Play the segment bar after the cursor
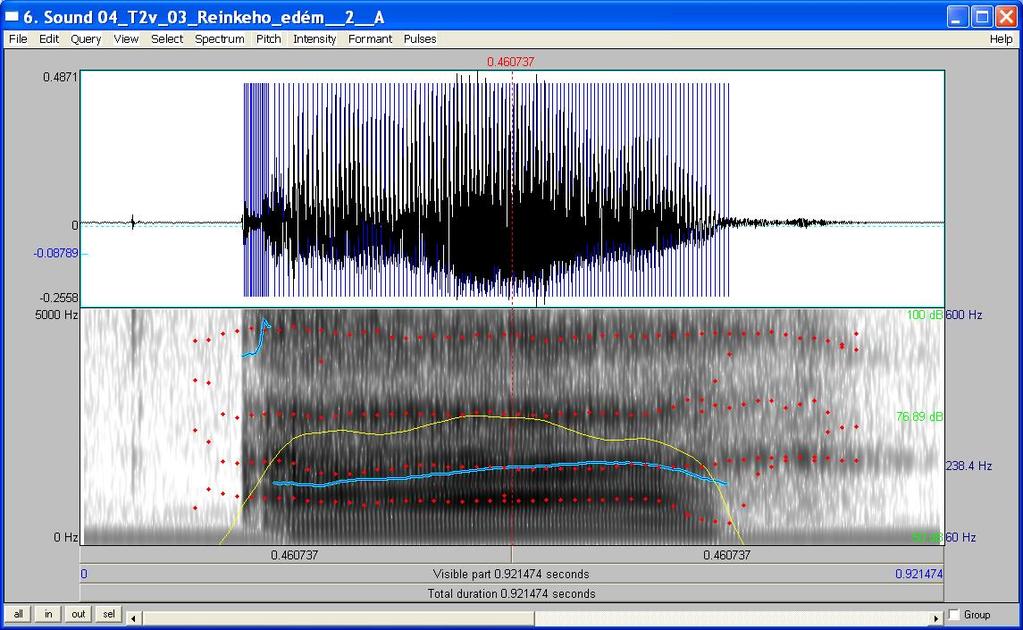The width and height of the screenshot is (1023, 630). [x=727, y=555]
